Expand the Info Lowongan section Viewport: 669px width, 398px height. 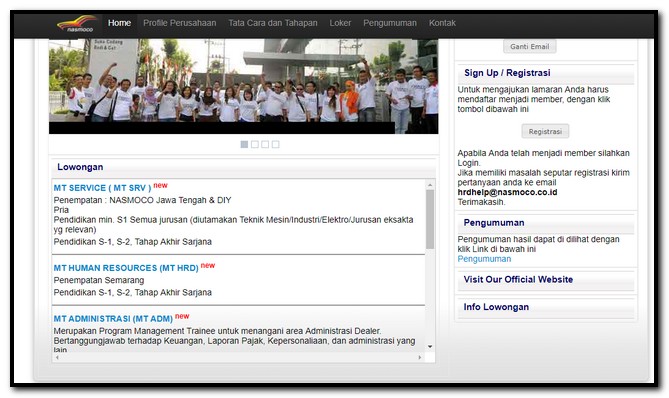point(546,307)
